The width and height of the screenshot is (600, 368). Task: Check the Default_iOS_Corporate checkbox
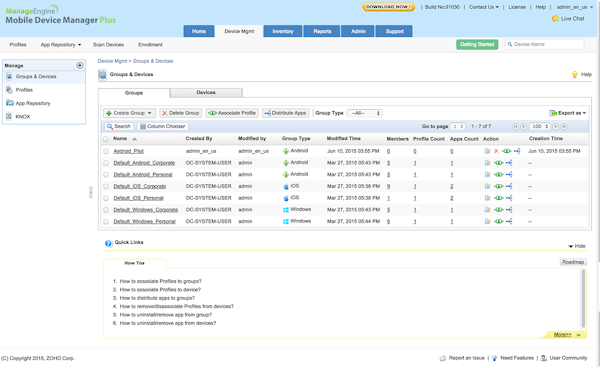[106, 186]
